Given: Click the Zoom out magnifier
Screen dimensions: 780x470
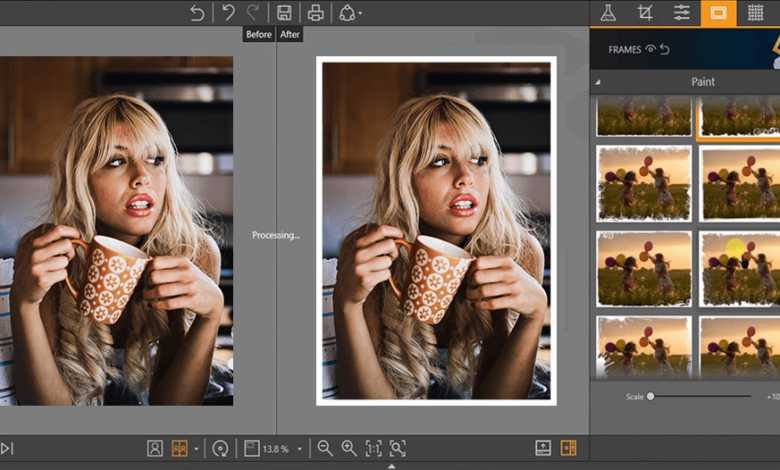Looking at the screenshot, I should coord(325,449).
